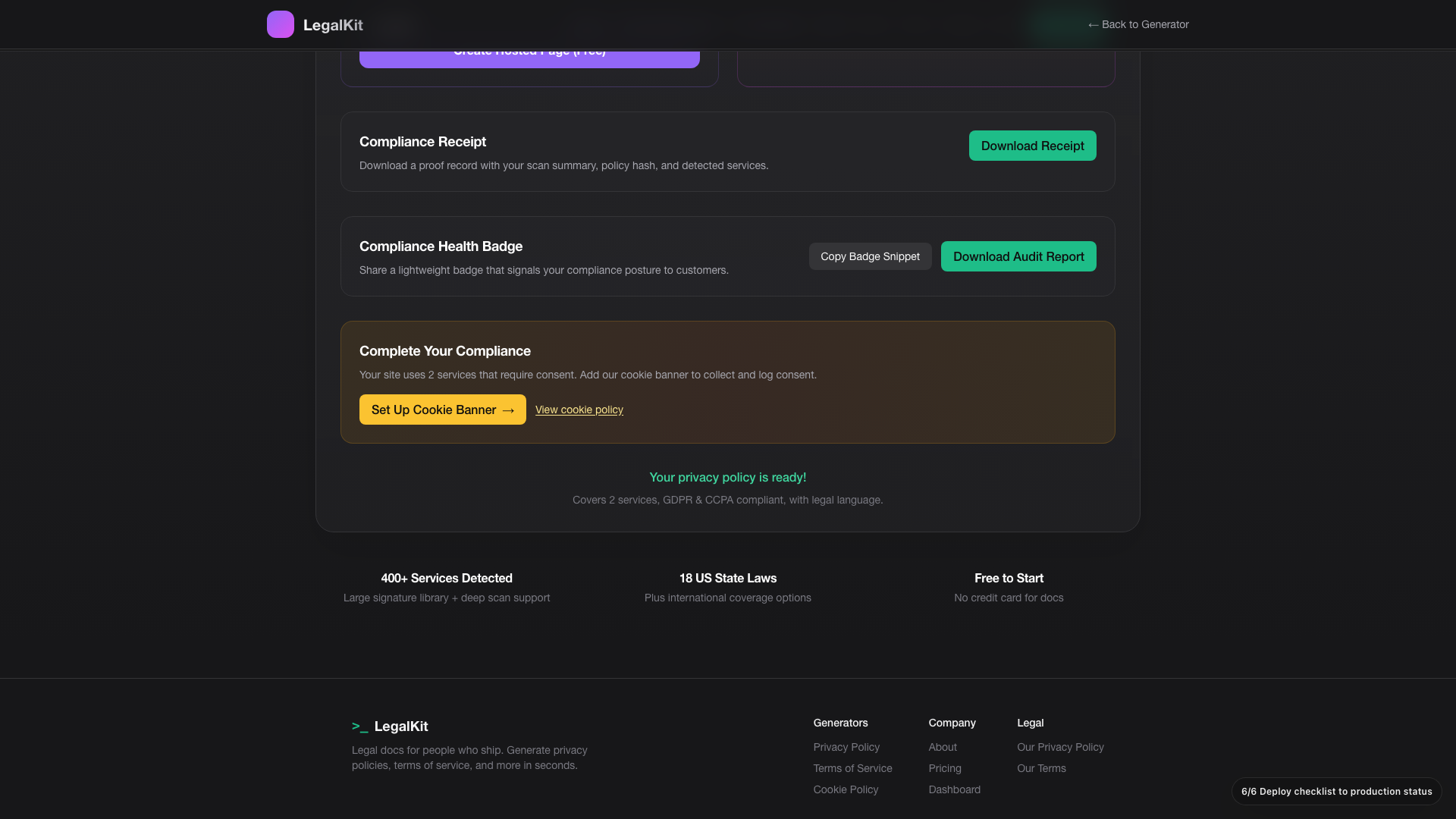This screenshot has width=1456, height=819.
Task: Click Download Audit Report
Action: [1018, 256]
